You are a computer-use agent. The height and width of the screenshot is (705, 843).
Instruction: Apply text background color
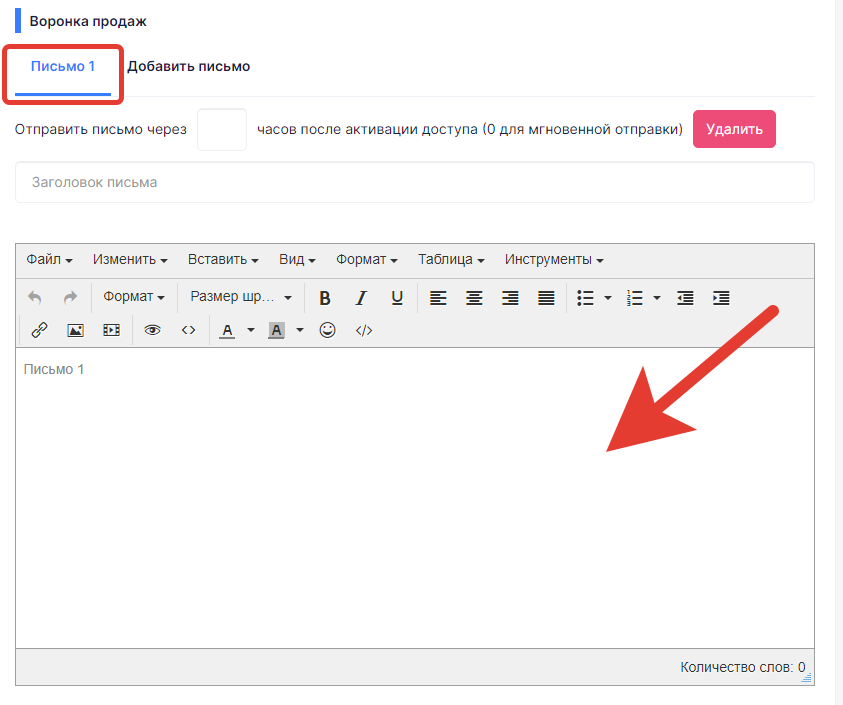click(276, 330)
